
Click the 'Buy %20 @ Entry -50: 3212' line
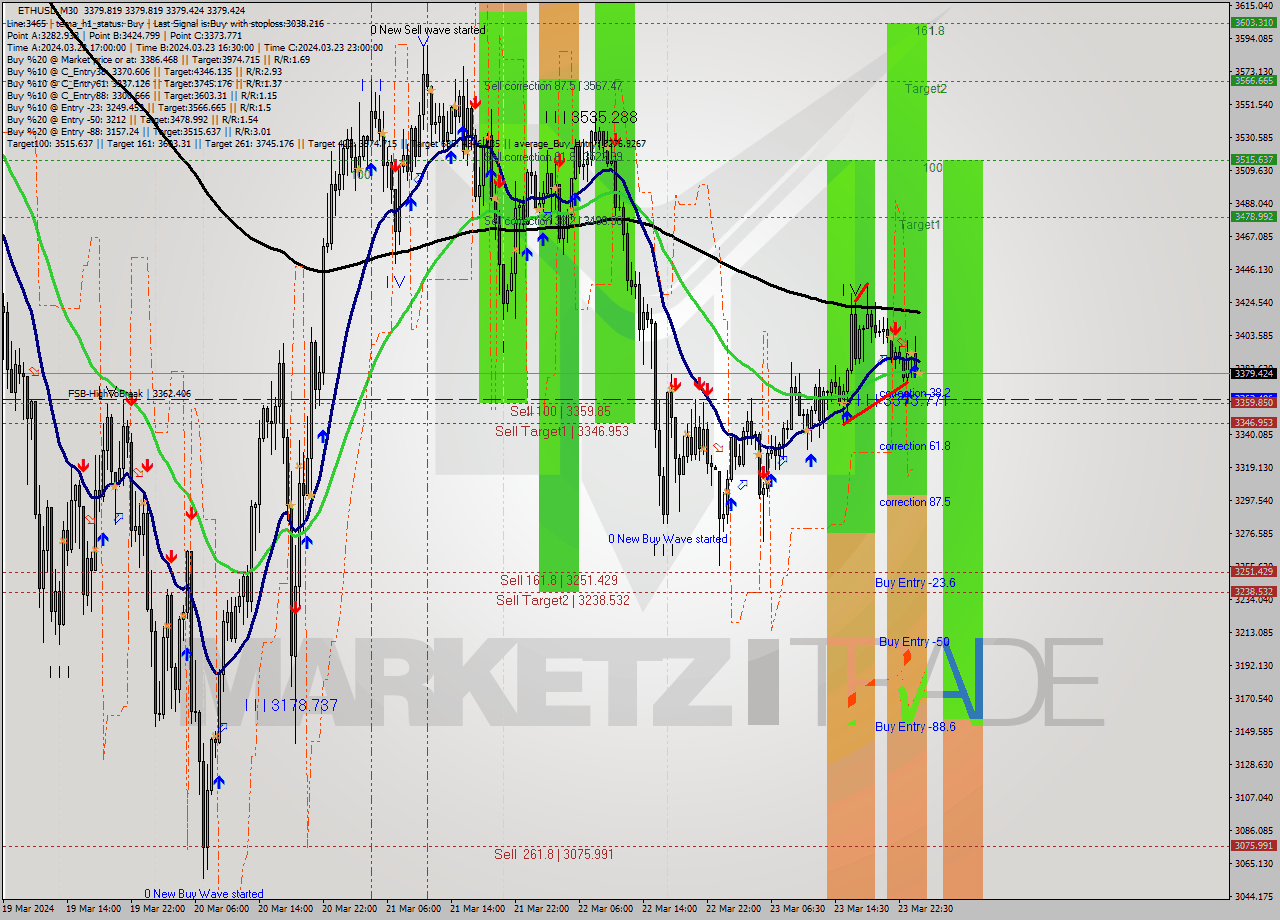coord(132,119)
